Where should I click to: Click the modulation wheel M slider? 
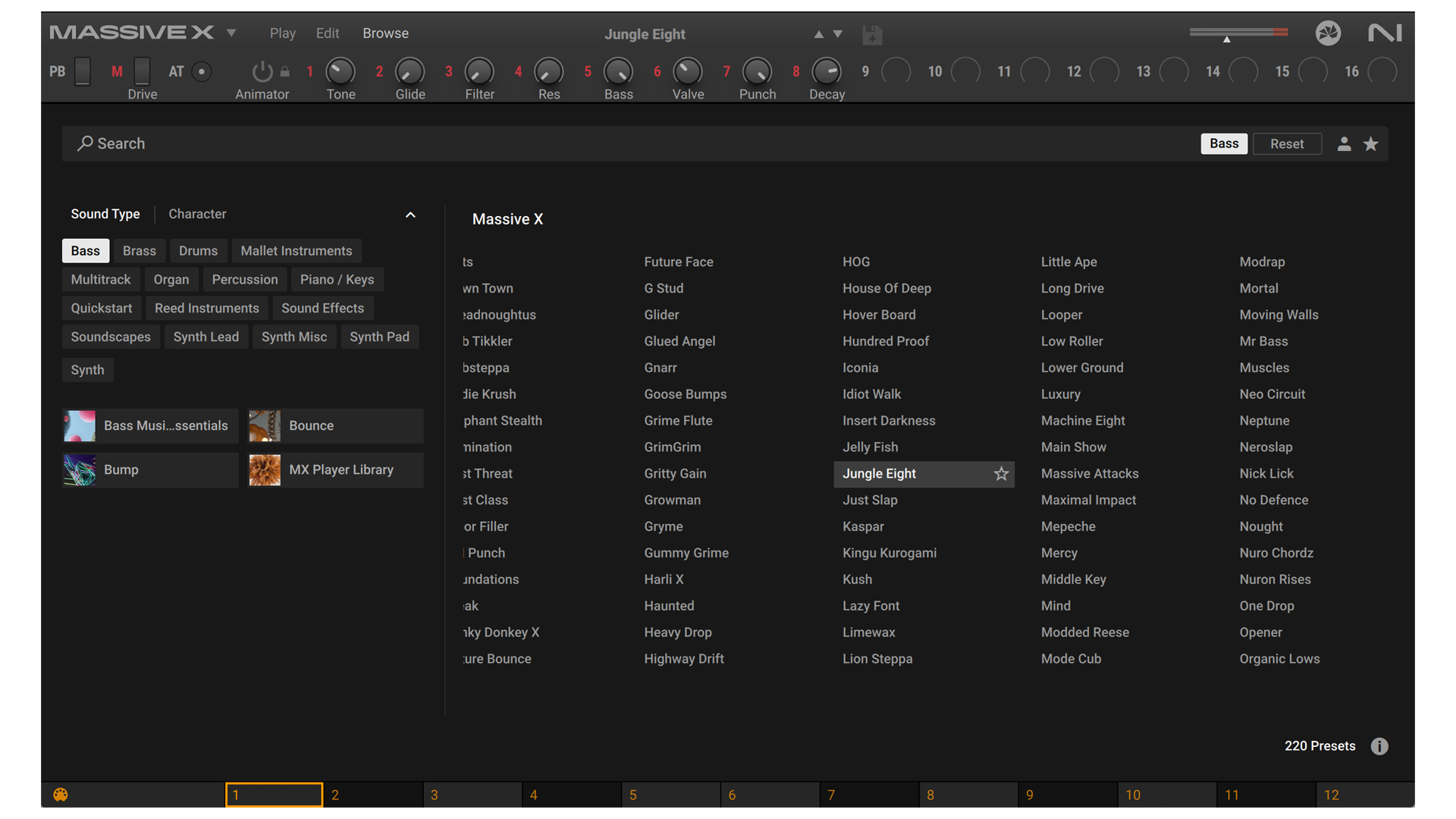pos(142,71)
